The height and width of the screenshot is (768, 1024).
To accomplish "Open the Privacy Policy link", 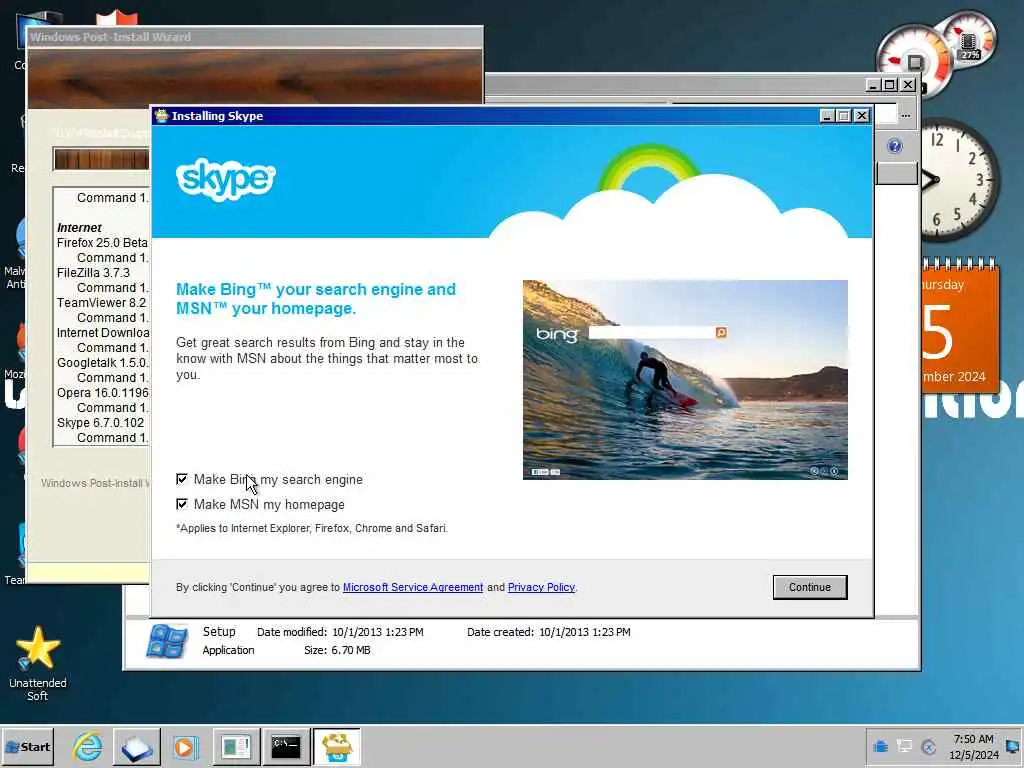I will [541, 587].
